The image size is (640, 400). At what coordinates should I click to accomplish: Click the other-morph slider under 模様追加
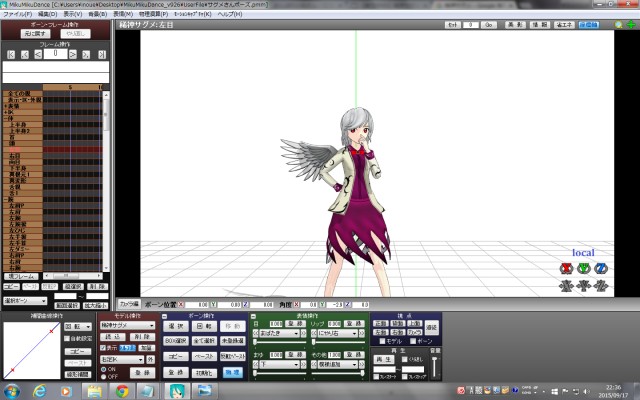point(338,373)
